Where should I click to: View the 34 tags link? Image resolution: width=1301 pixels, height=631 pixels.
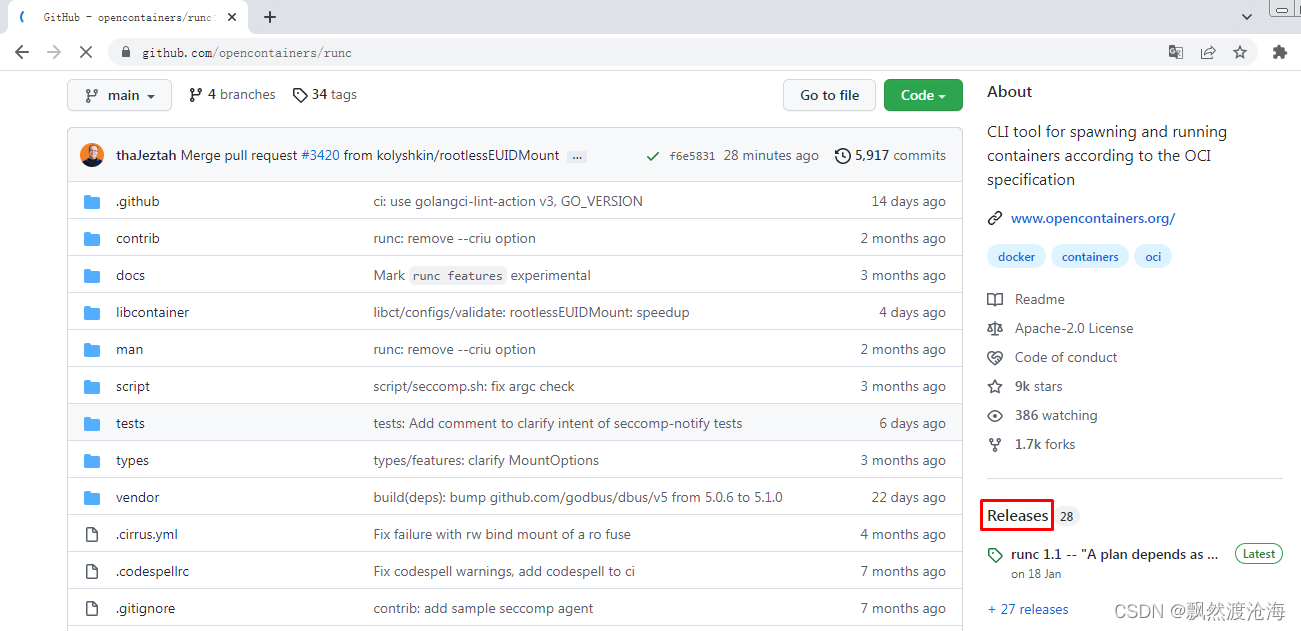325,95
